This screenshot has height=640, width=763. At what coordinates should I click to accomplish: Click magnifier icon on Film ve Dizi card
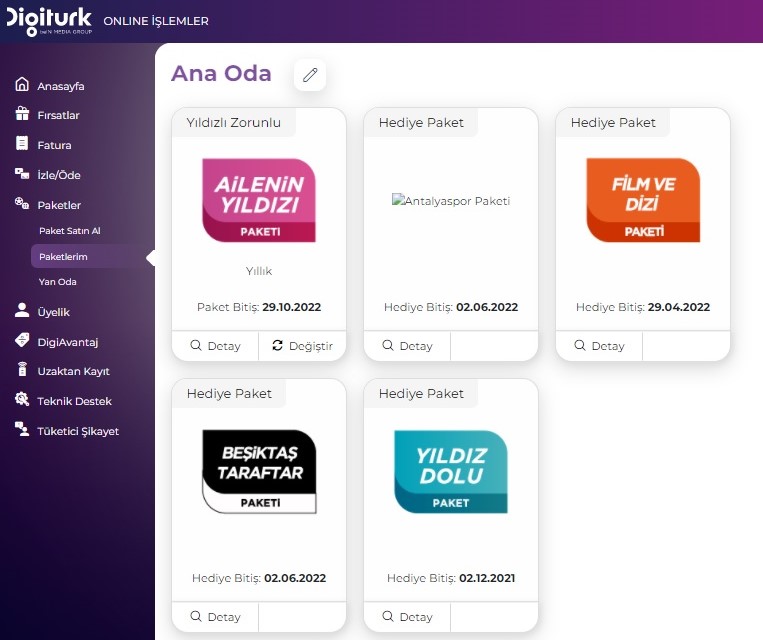tap(580, 345)
